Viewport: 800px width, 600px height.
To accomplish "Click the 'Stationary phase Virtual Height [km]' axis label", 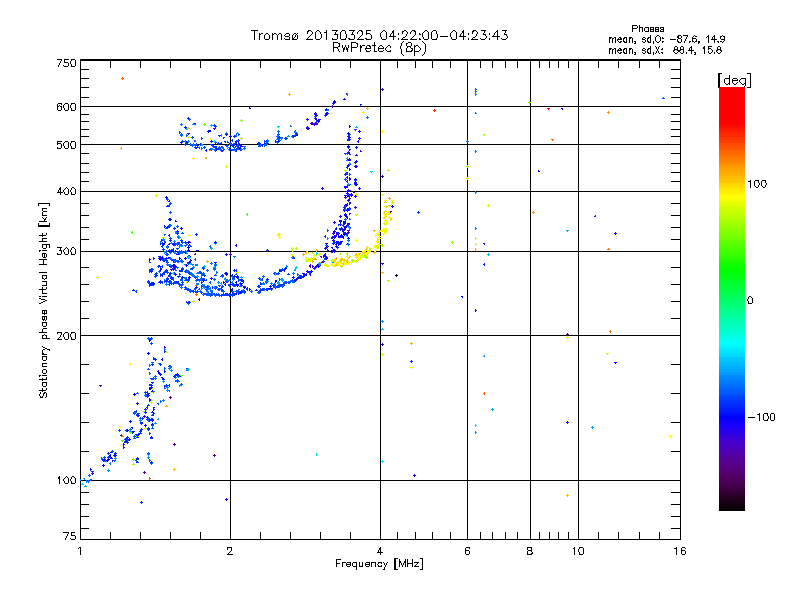I will 43,301.
